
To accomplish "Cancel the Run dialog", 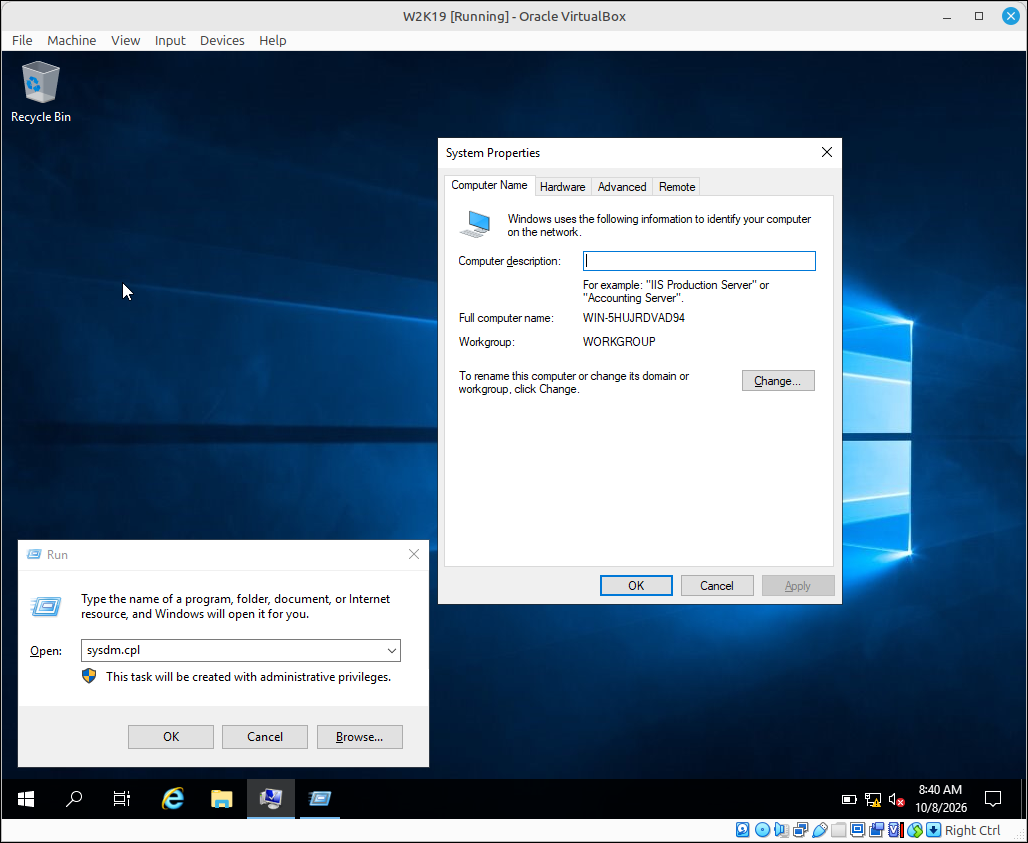I will click(x=265, y=737).
